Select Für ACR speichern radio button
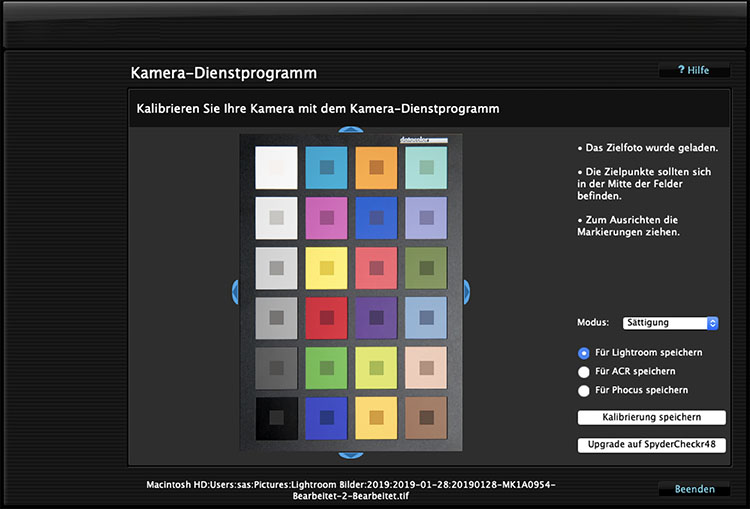Screen dimensions: 750x509 click(x=584, y=372)
